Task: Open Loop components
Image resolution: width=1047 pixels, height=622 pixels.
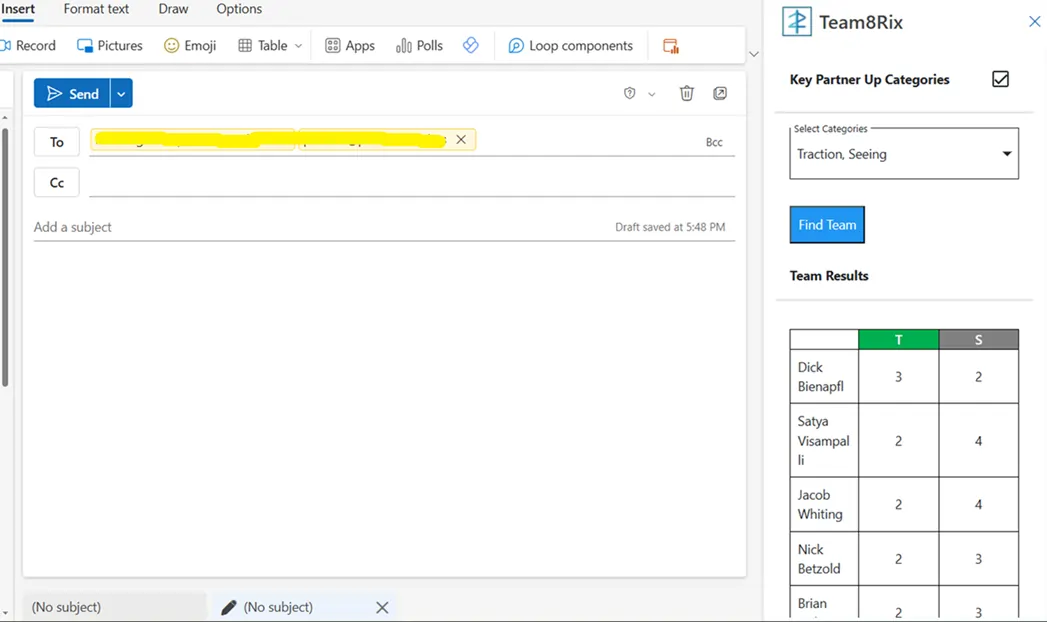Action: 571,45
